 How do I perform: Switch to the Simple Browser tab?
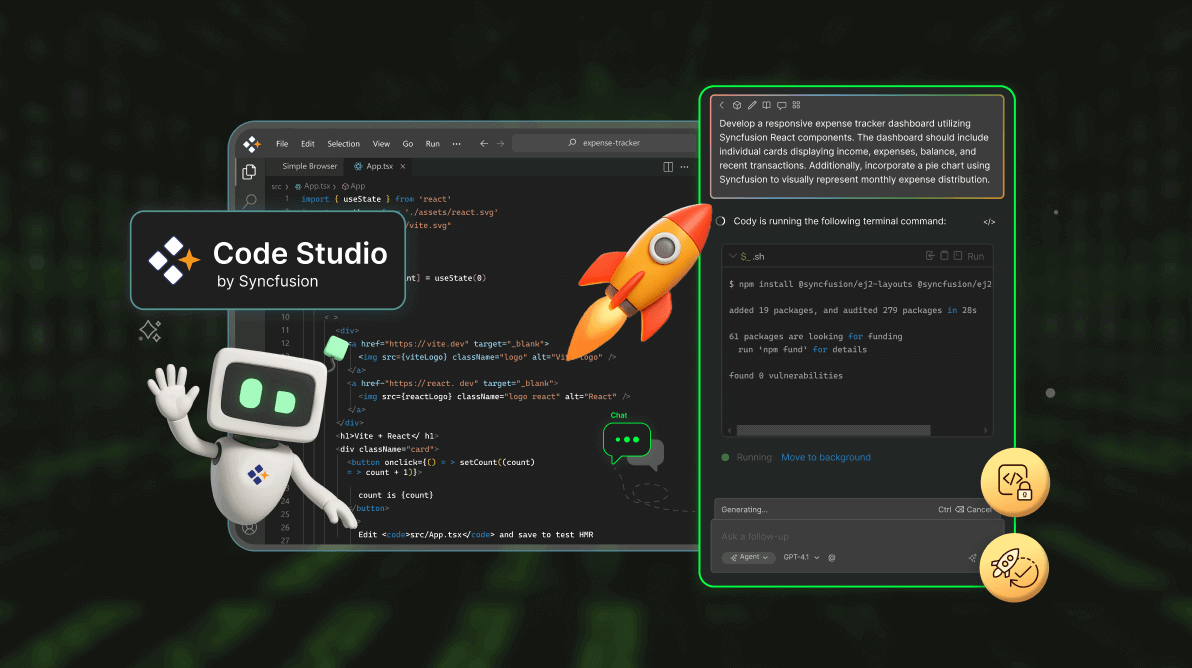coord(309,166)
